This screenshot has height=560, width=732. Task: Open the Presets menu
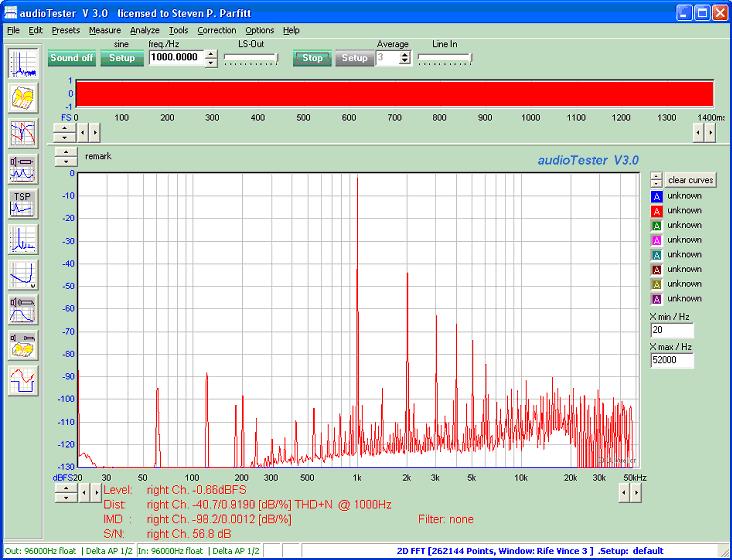coord(66,30)
